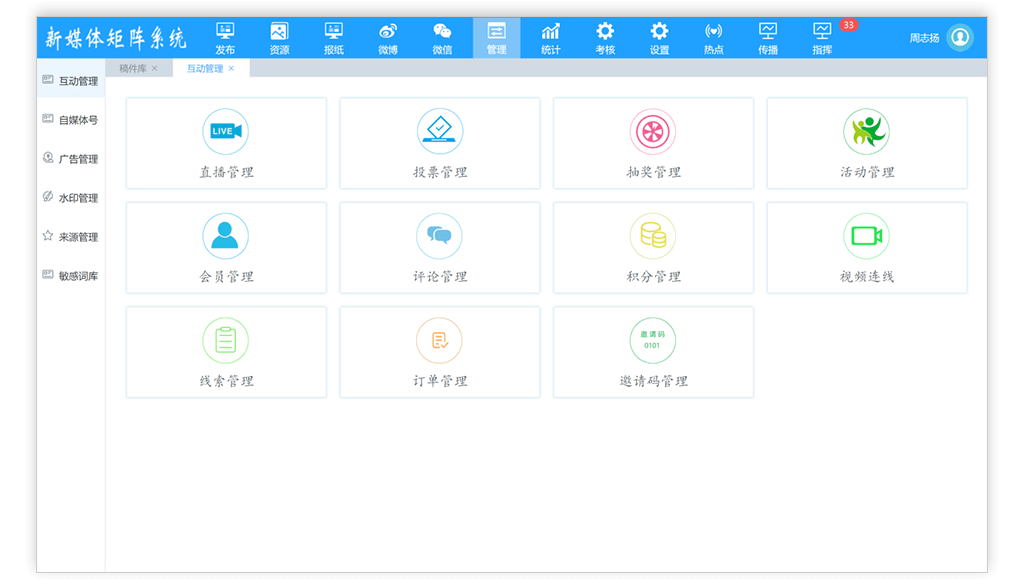Select 敏感词库 in the left sidebar
Screen dimensions: 1024x581
[x=71, y=275]
